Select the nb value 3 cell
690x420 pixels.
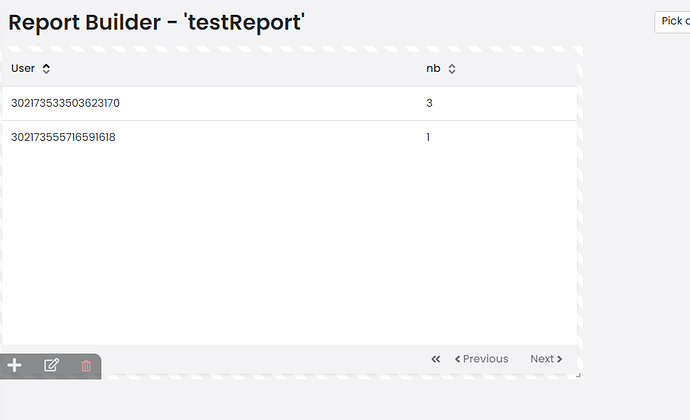tap(429, 103)
